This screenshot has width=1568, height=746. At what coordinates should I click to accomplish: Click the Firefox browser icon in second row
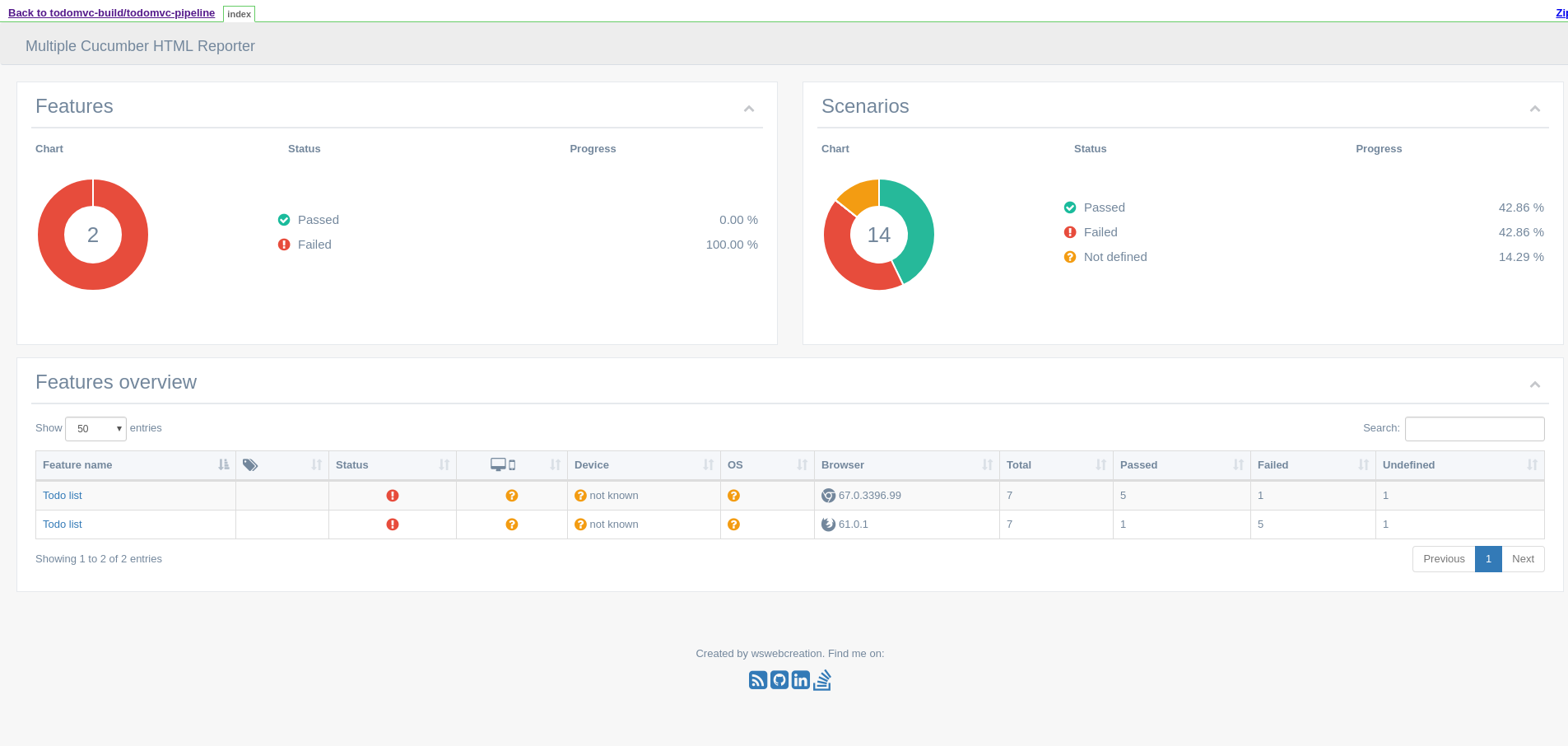click(828, 525)
